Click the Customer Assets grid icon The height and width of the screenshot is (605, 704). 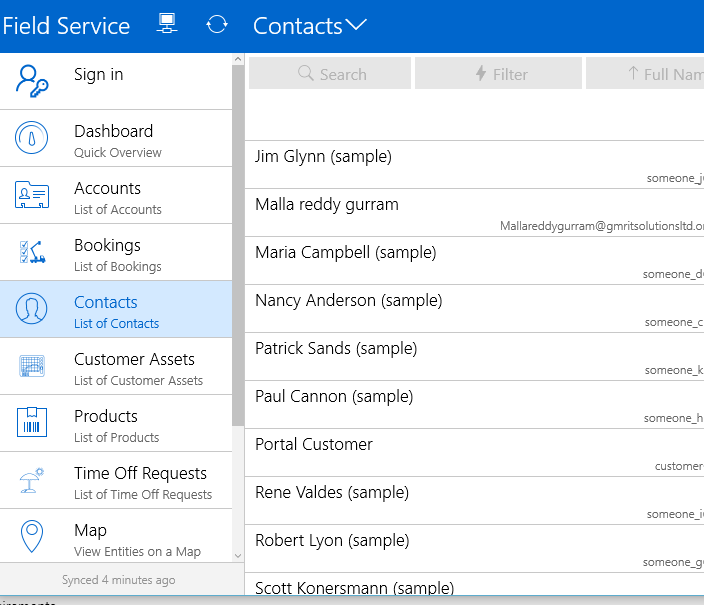click(x=32, y=366)
